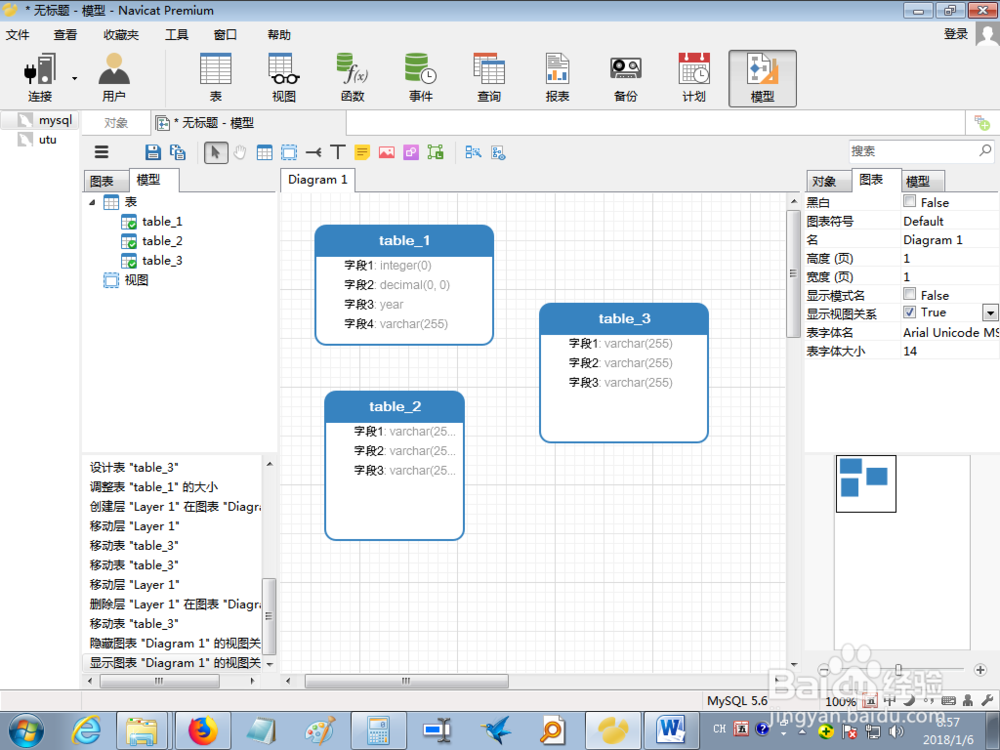Click the Table (表) toolbar icon
Image resolution: width=1000 pixels, height=750 pixels.
click(x=216, y=78)
